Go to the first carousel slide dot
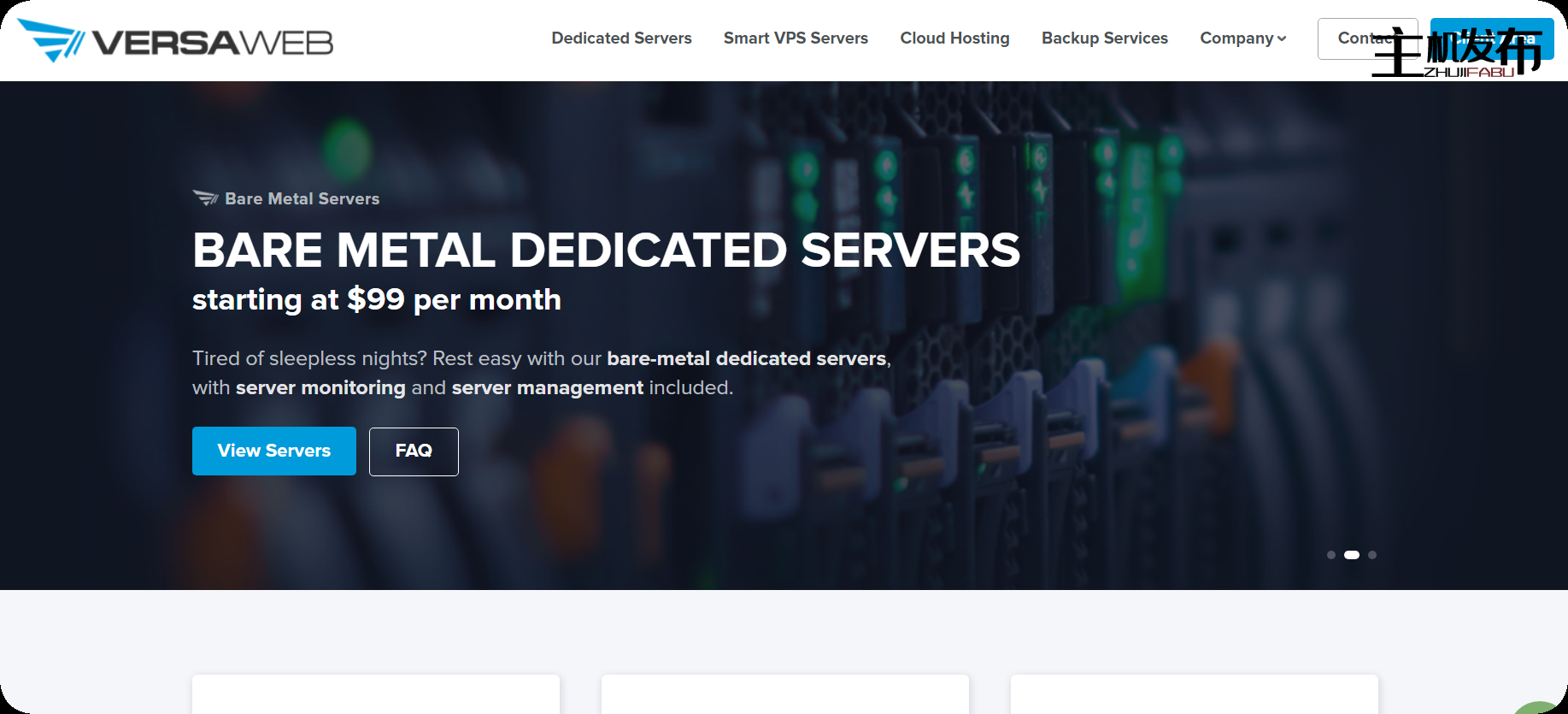1568x714 pixels. point(1330,555)
